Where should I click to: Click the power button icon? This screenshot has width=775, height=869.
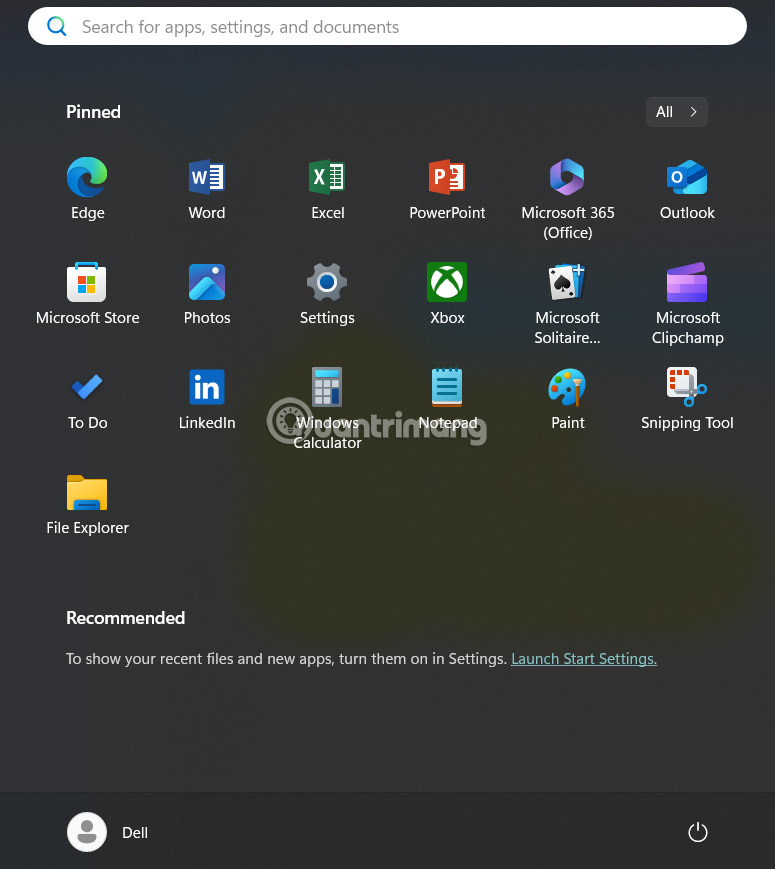point(697,832)
